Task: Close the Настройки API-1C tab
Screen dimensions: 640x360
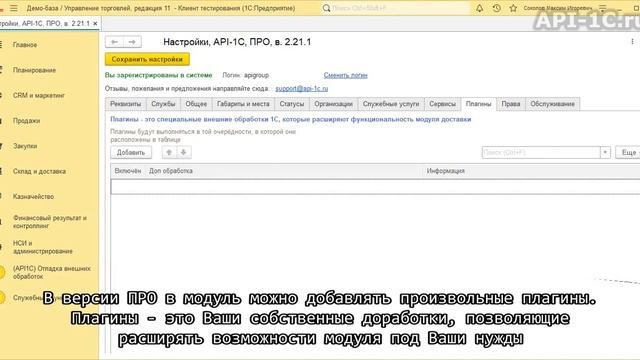Action: coord(95,24)
